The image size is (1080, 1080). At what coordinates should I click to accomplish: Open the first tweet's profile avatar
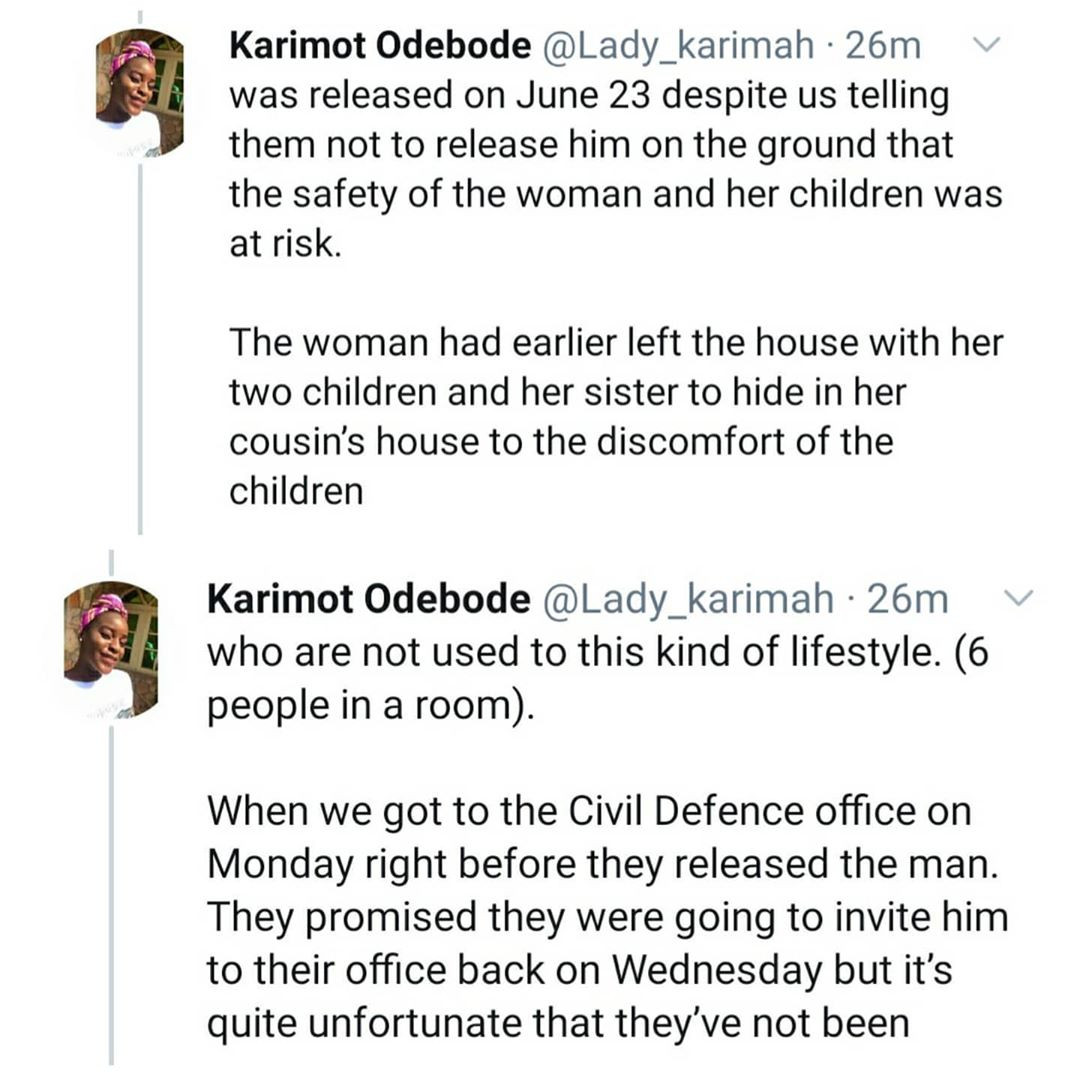[x=140, y=93]
